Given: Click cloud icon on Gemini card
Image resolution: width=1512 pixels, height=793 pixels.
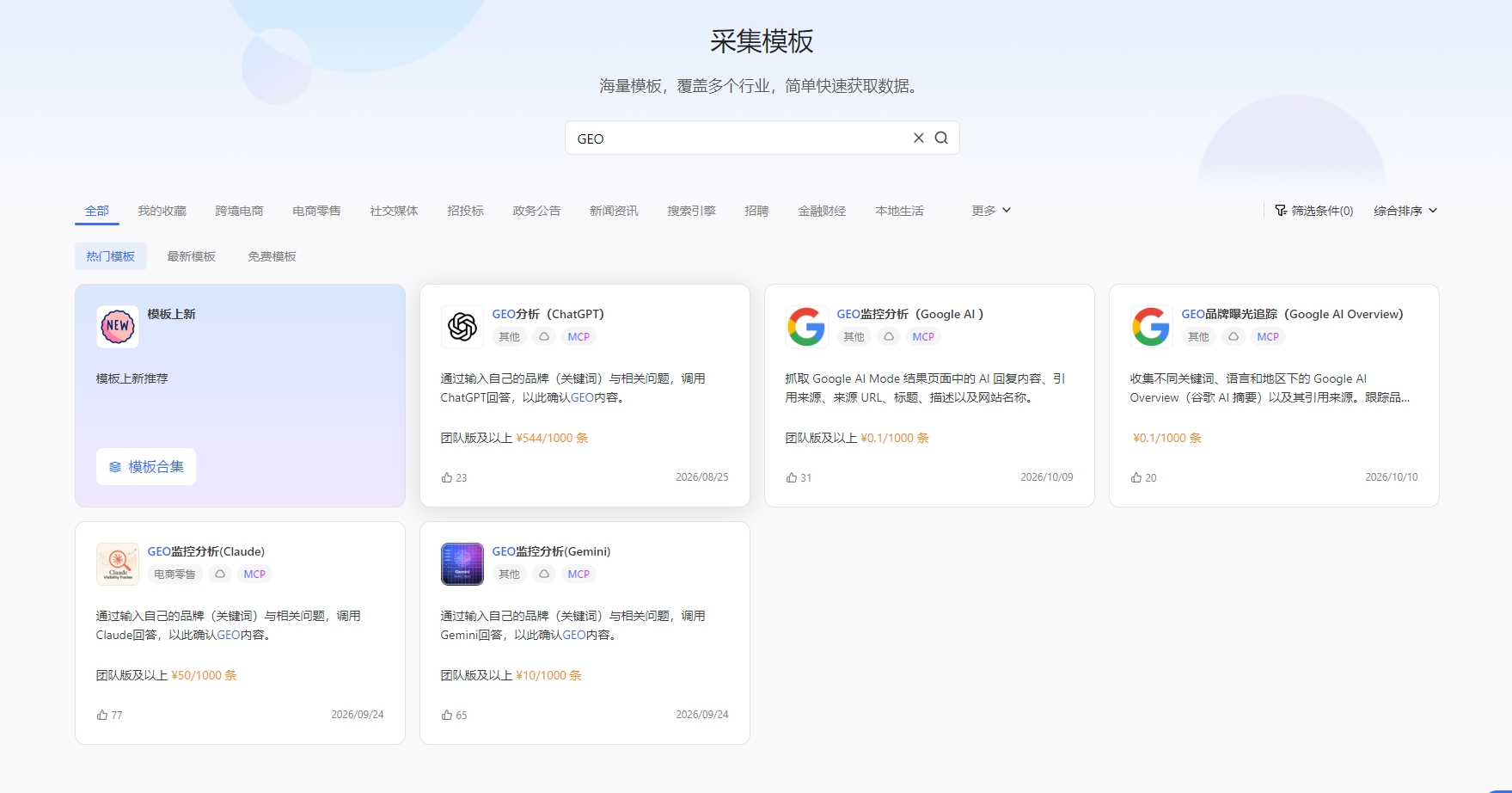Looking at the screenshot, I should 544,574.
